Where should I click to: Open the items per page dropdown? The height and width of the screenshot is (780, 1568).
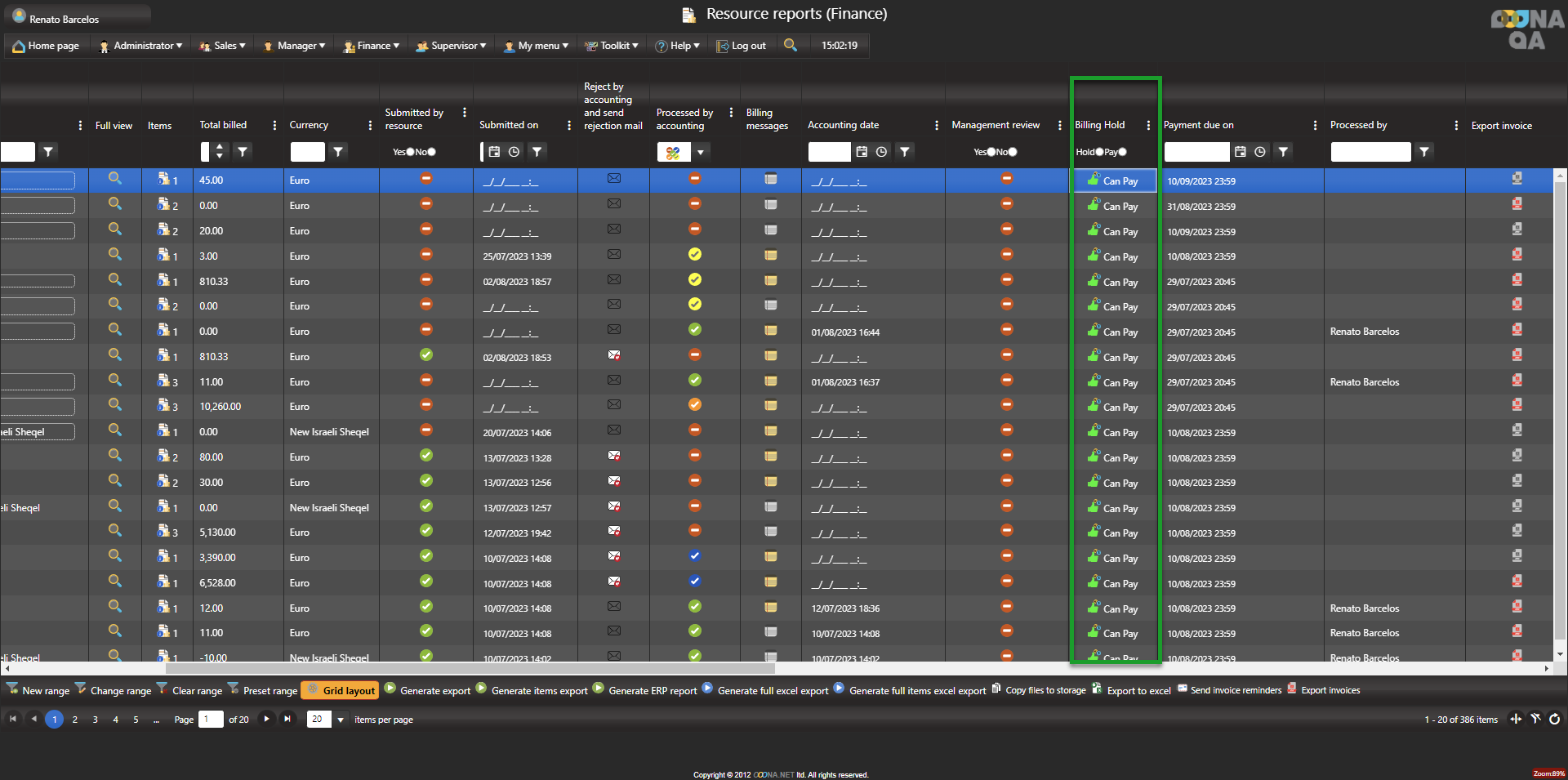341,720
